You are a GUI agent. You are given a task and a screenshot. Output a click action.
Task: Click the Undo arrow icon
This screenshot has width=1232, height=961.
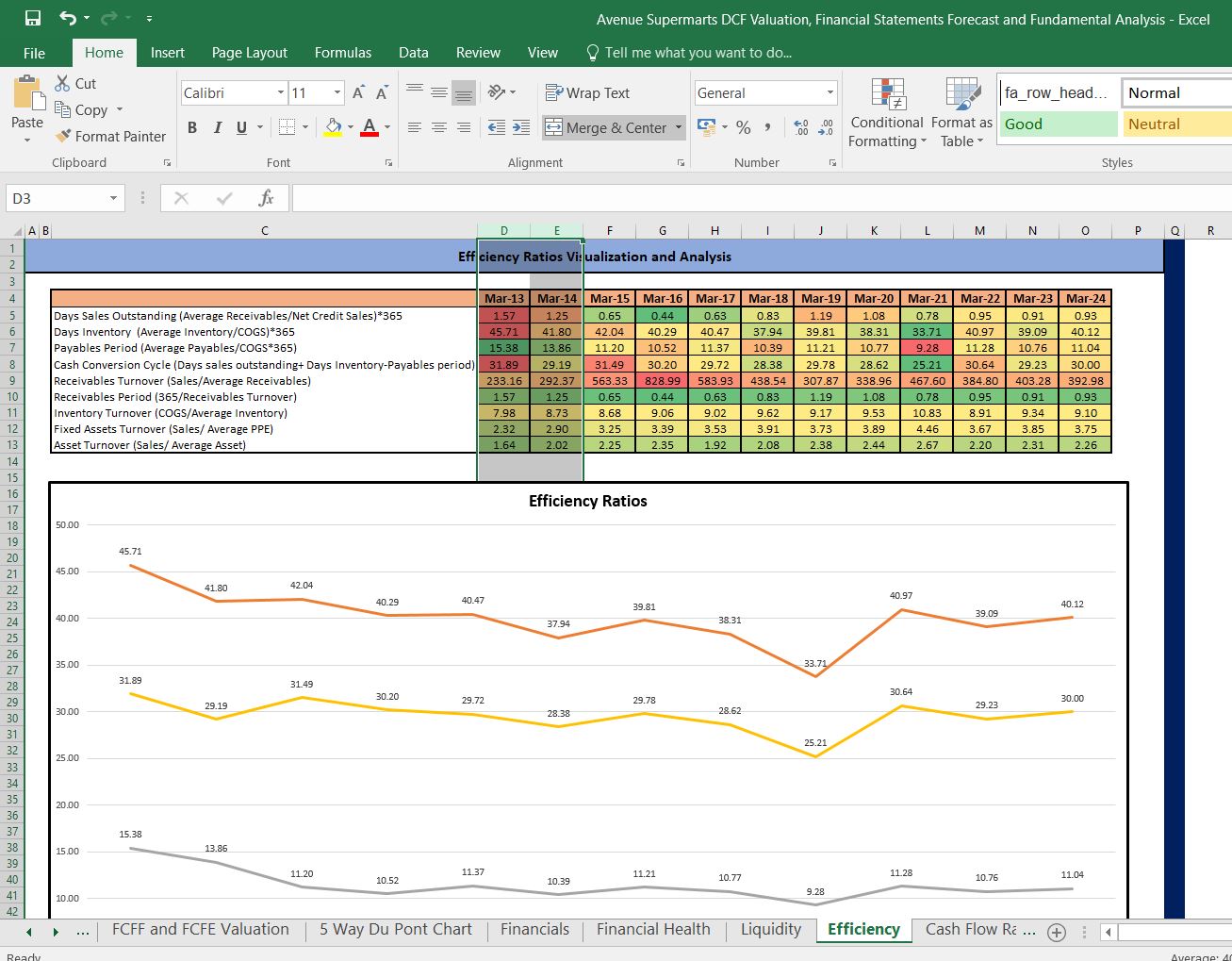tap(68, 18)
